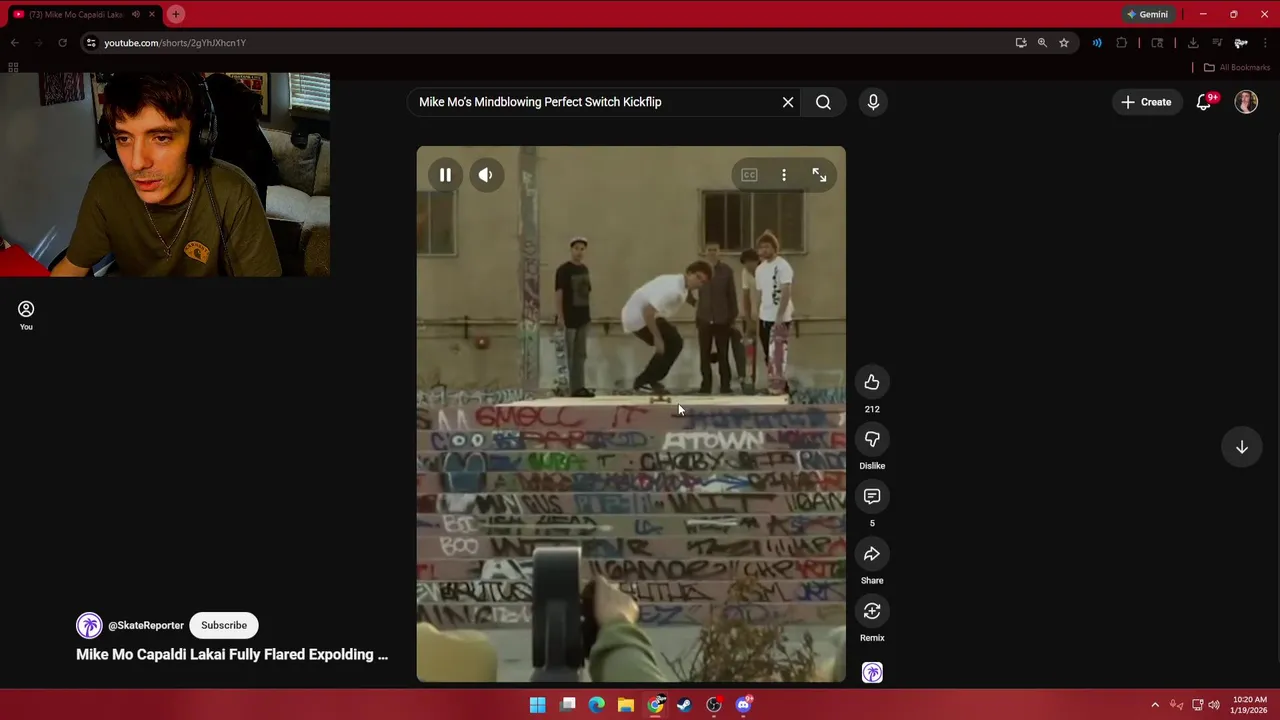Expand the Short to fullscreen
Viewport: 1280px width, 720px height.
(819, 175)
